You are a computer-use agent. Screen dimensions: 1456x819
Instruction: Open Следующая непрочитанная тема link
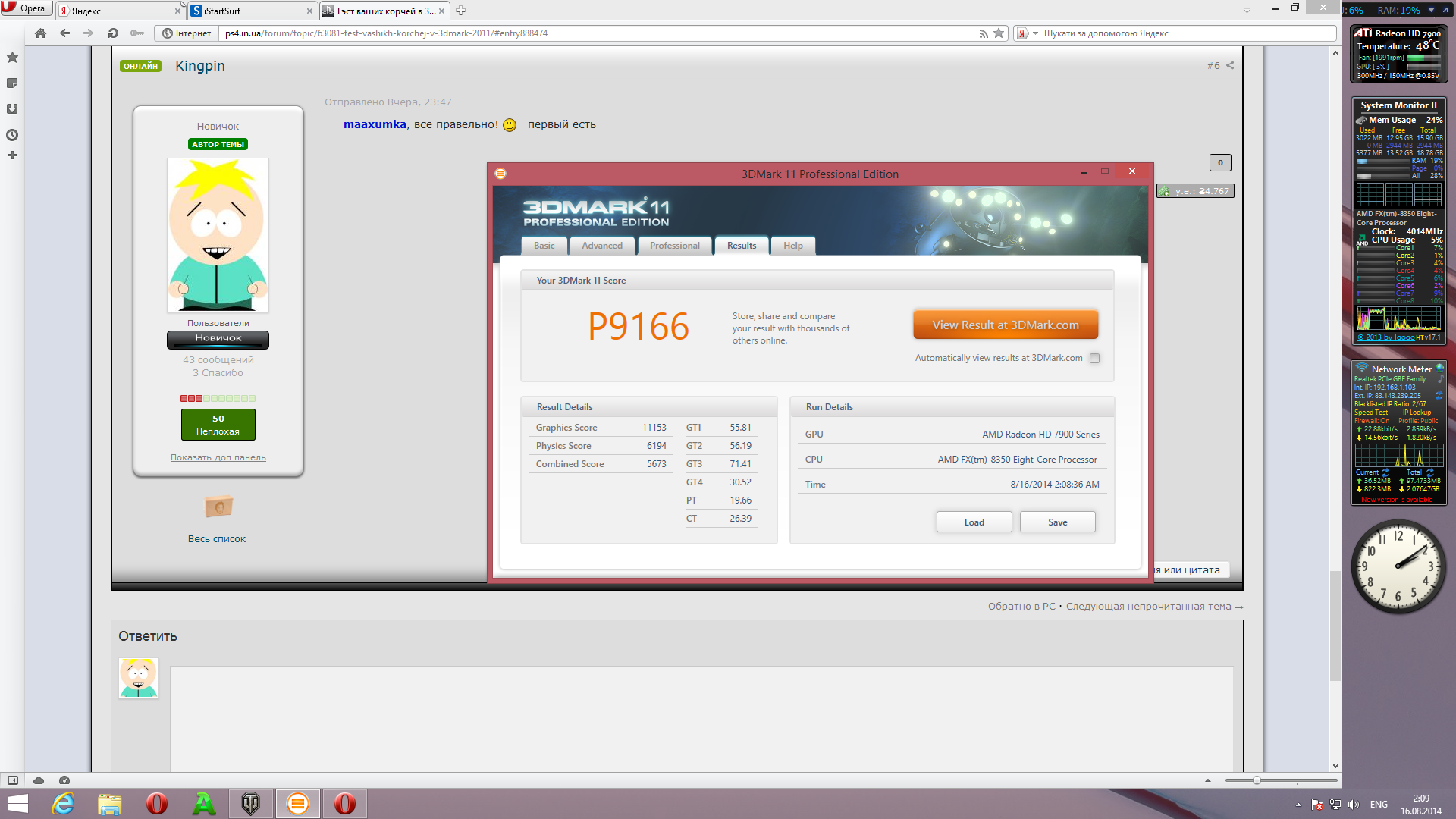click(x=1154, y=607)
